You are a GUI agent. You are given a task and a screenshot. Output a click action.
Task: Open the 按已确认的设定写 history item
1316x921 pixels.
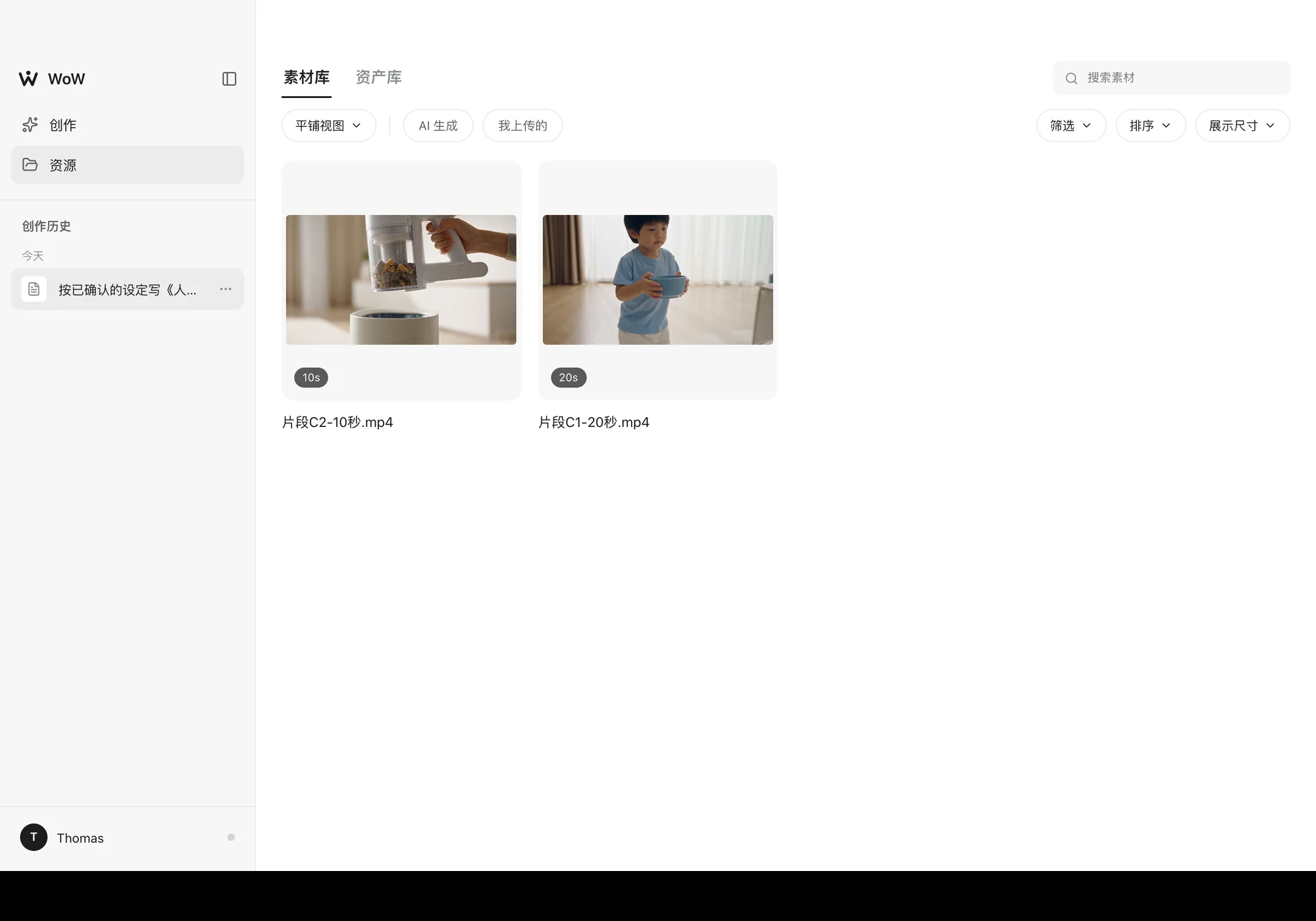(x=128, y=289)
